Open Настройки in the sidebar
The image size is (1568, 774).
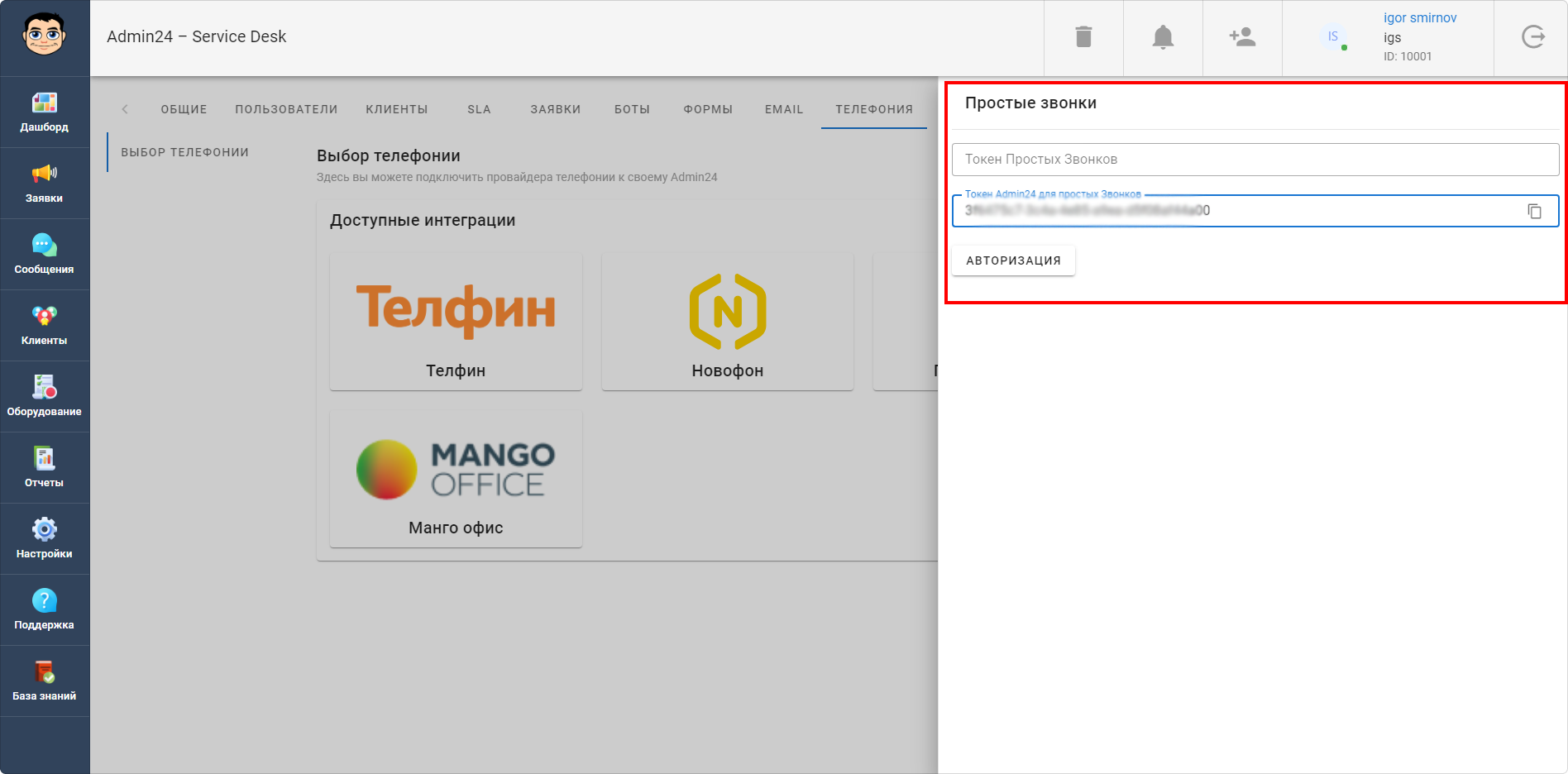pyautogui.click(x=45, y=539)
